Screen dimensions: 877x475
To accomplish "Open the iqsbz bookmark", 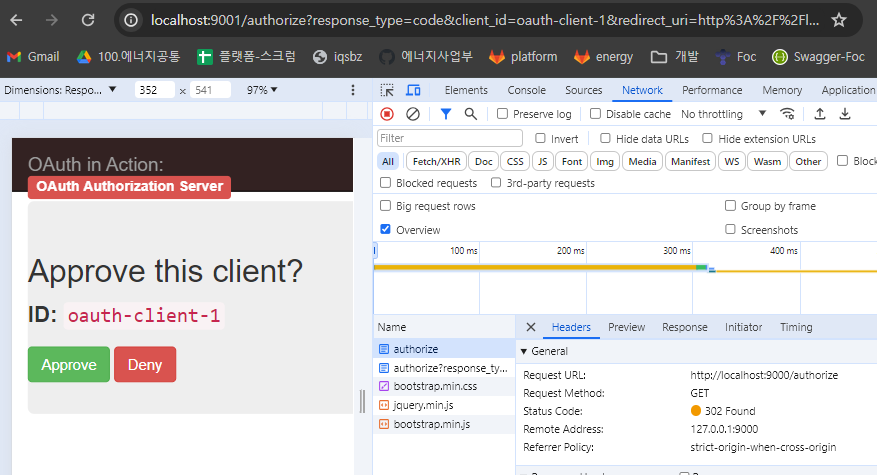I will 337,57.
